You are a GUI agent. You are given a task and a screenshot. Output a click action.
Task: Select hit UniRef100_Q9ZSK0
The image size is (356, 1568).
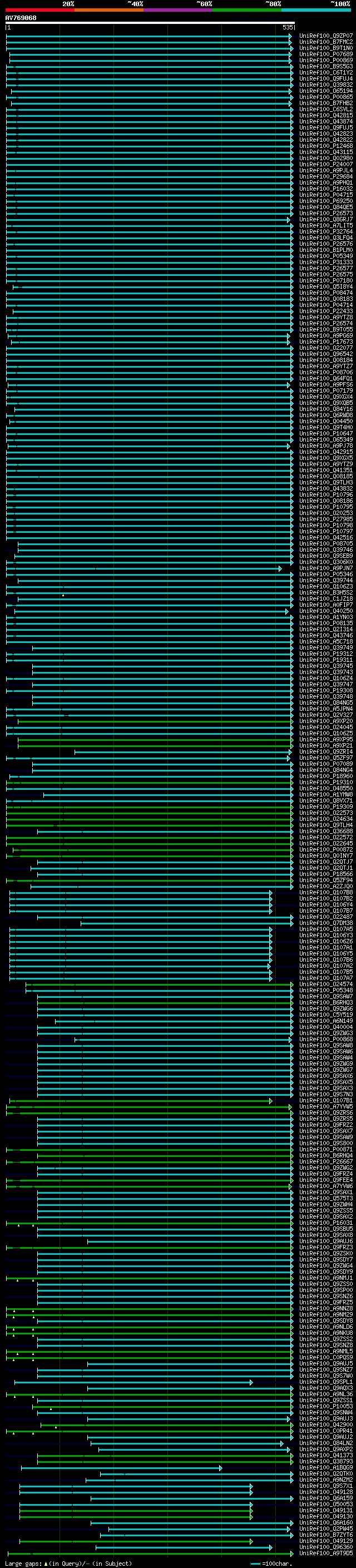pos(325,1253)
